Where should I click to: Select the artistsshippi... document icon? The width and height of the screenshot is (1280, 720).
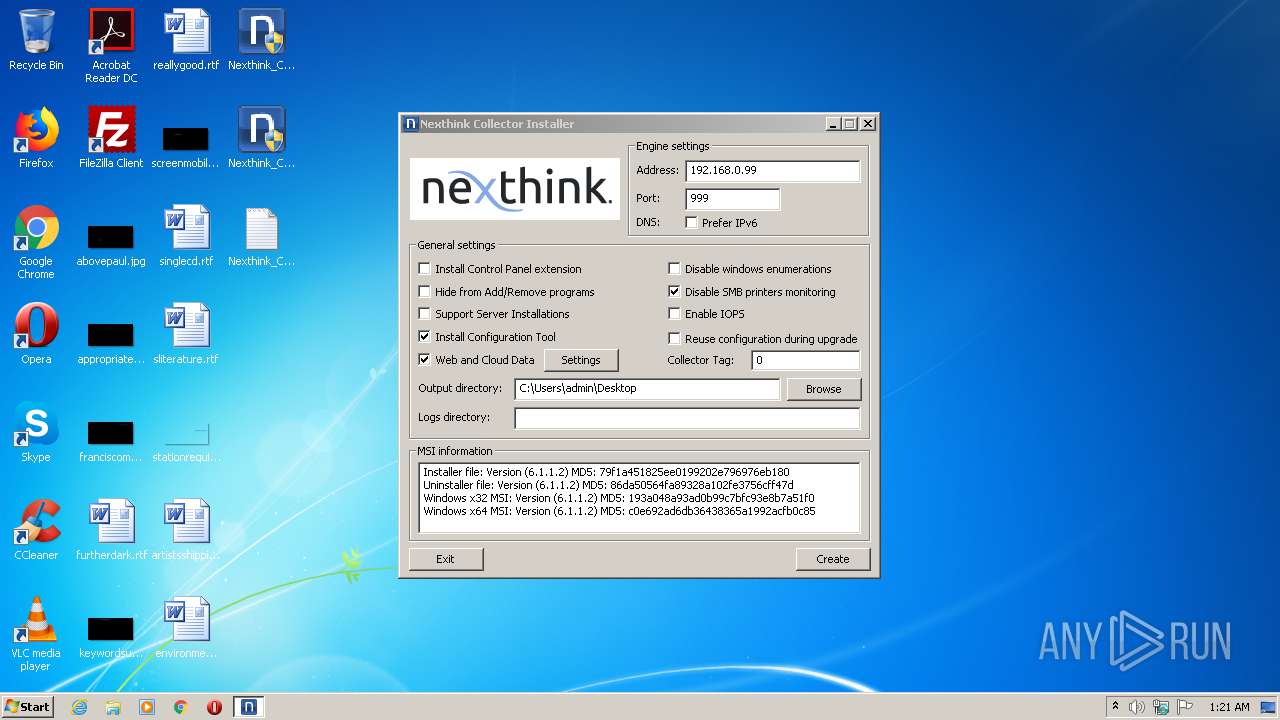pos(186,530)
